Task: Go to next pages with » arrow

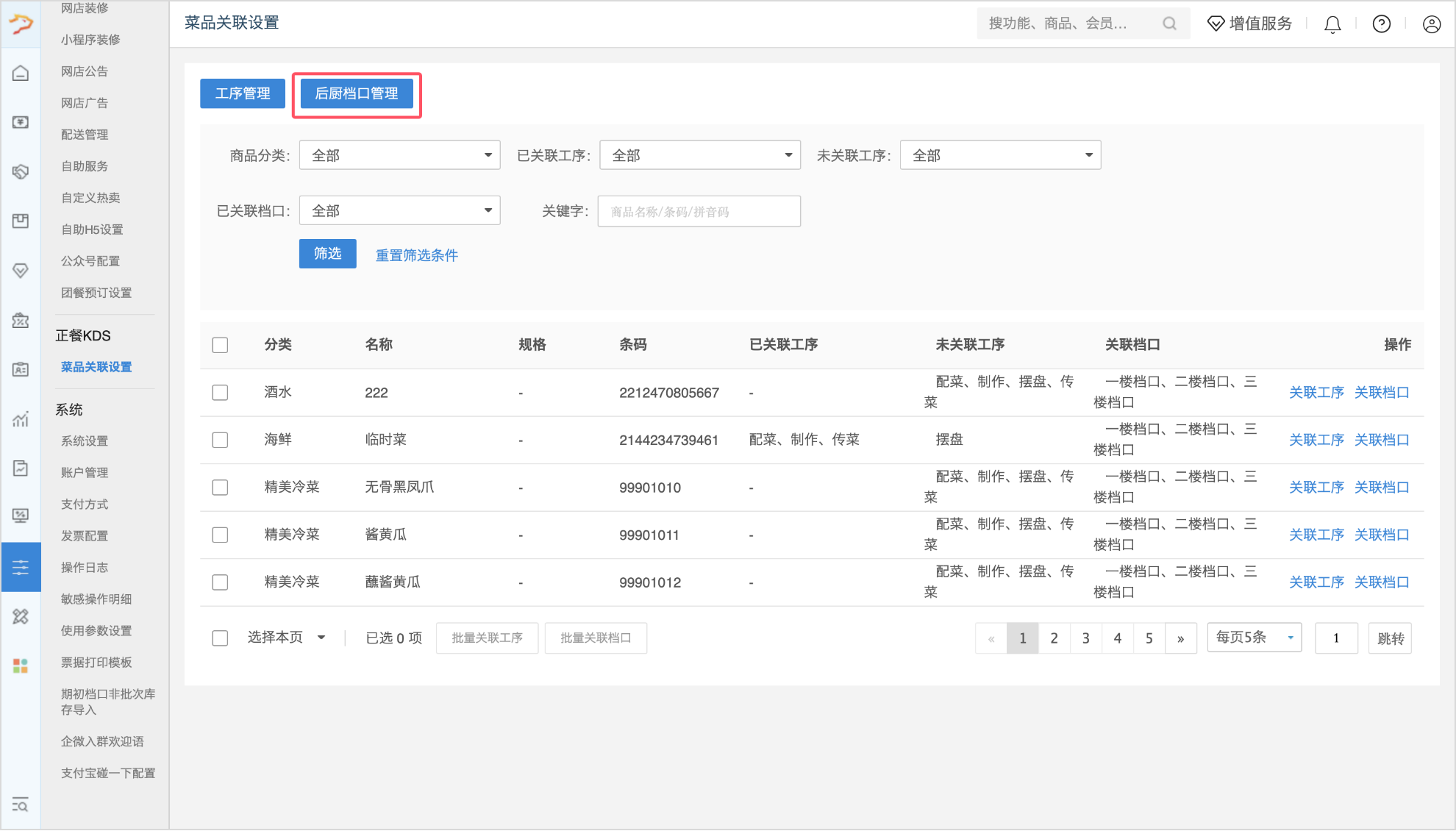Action: [x=1181, y=638]
